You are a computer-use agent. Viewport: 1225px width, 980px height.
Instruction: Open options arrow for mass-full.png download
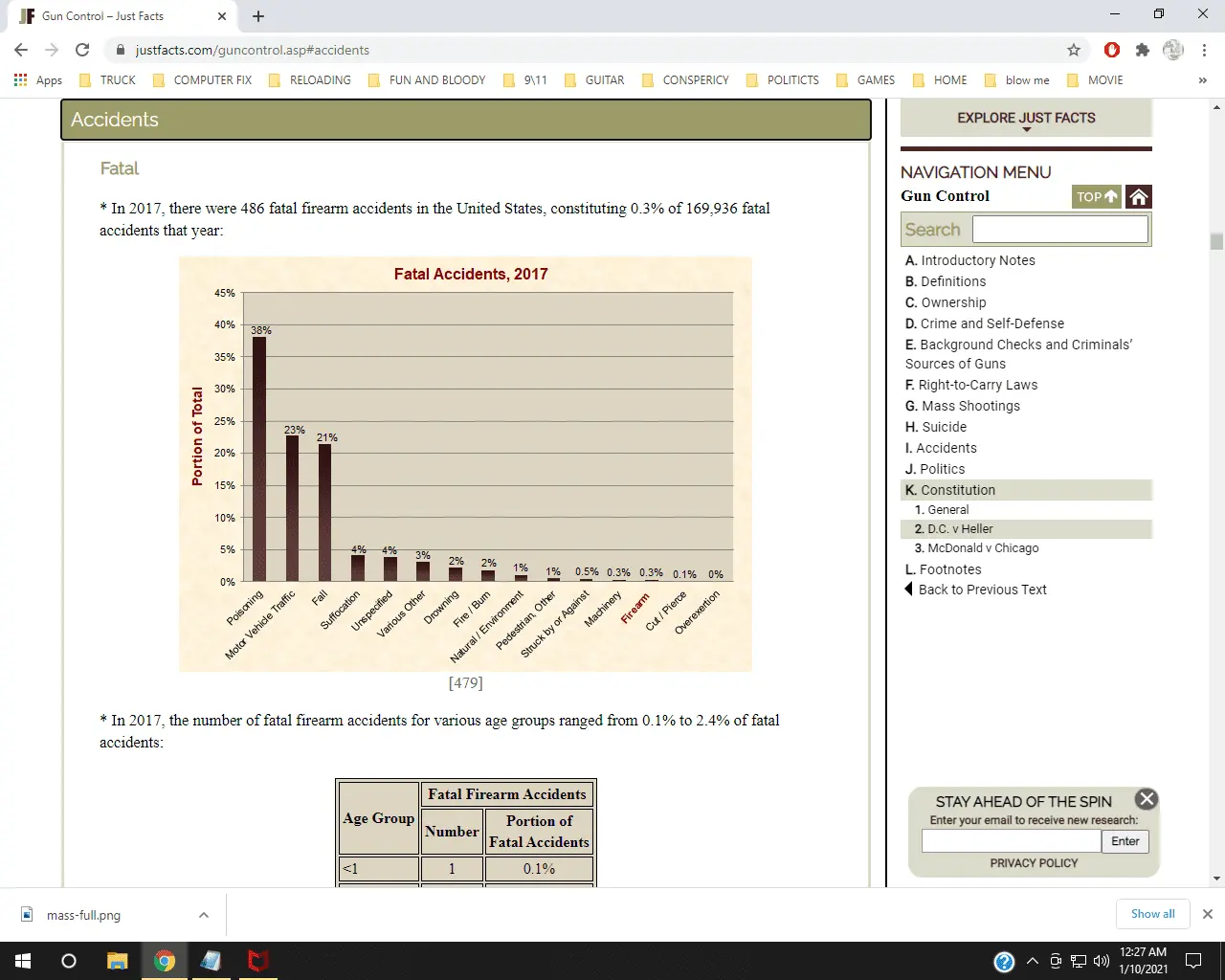click(x=203, y=915)
